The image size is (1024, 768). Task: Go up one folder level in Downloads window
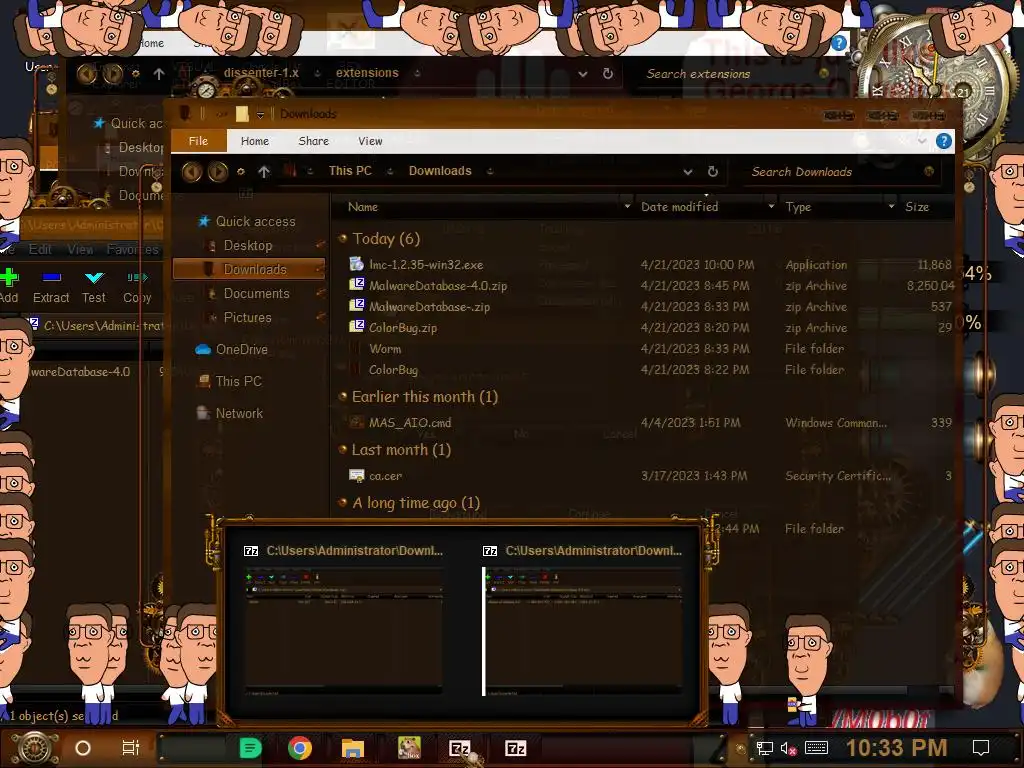(264, 172)
